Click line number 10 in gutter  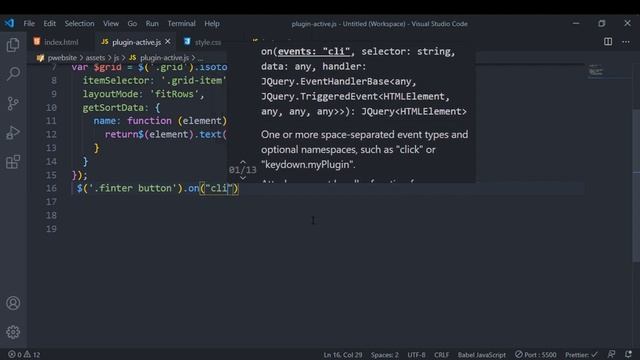[51, 108]
